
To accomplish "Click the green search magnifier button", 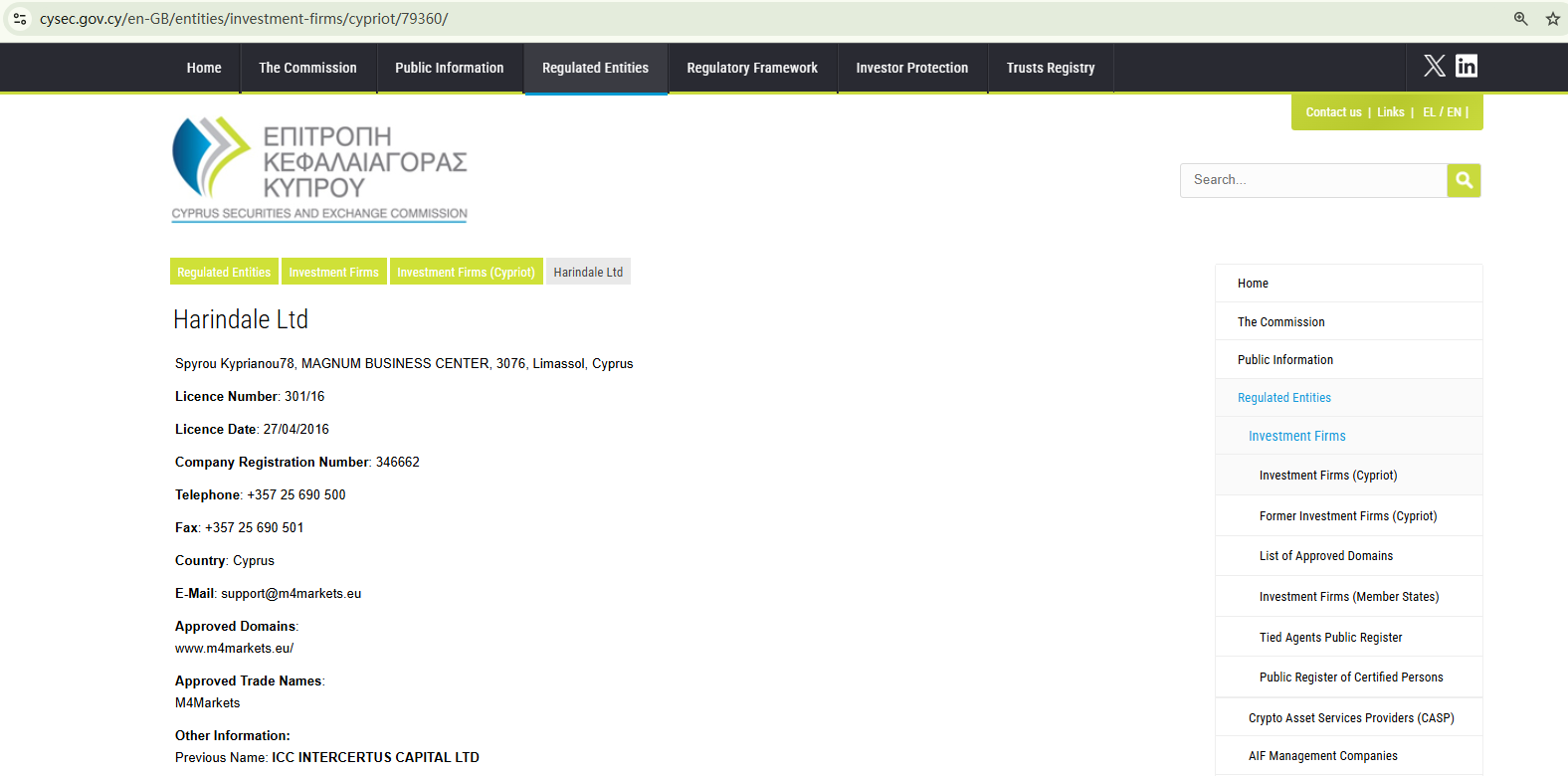I will 1464,180.
